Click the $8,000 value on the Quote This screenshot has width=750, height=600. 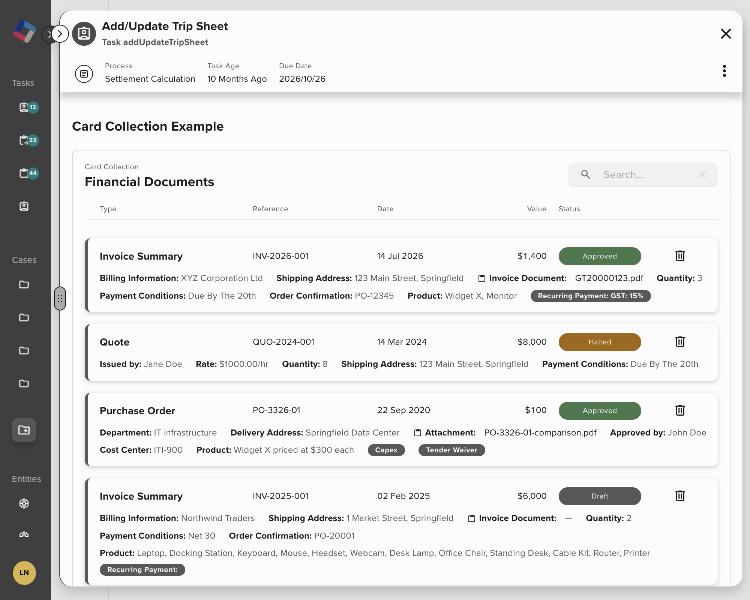coord(531,342)
